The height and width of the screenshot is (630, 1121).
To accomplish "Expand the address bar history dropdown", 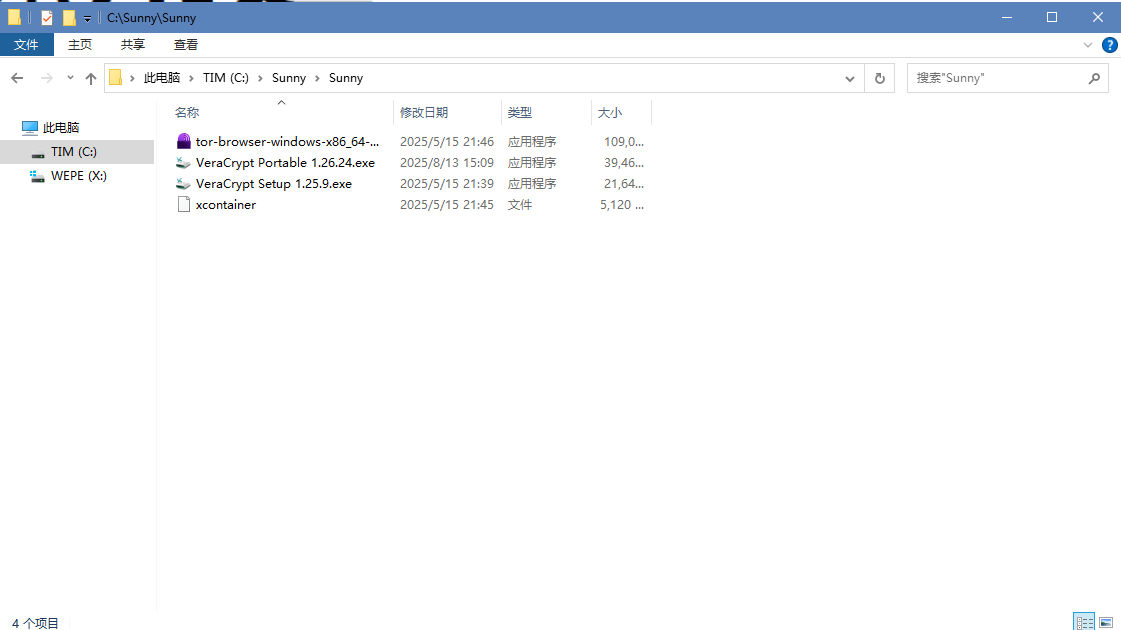I will point(849,79).
